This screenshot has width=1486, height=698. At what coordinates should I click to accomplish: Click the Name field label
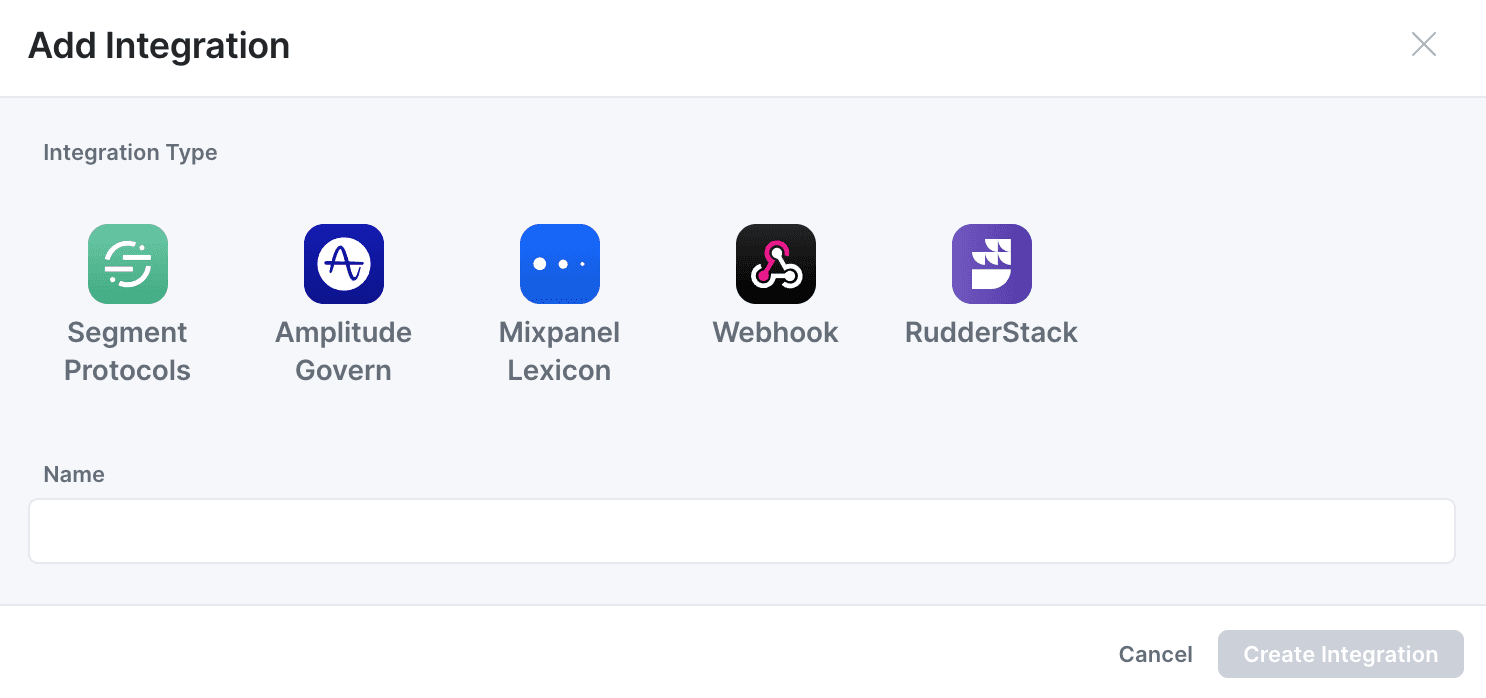[74, 474]
